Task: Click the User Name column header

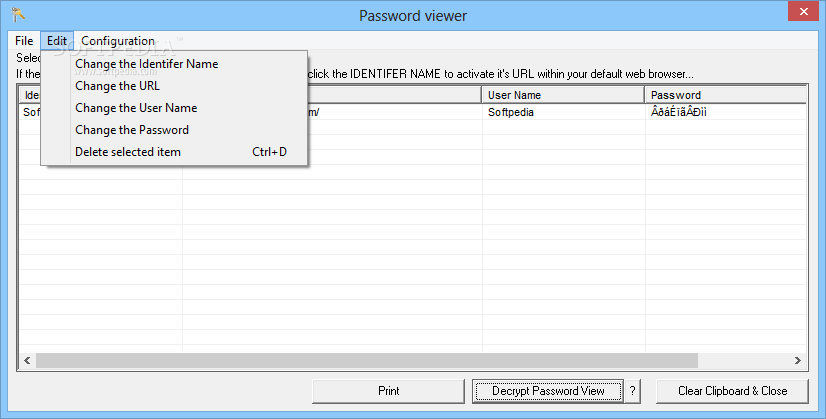Action: tap(563, 95)
